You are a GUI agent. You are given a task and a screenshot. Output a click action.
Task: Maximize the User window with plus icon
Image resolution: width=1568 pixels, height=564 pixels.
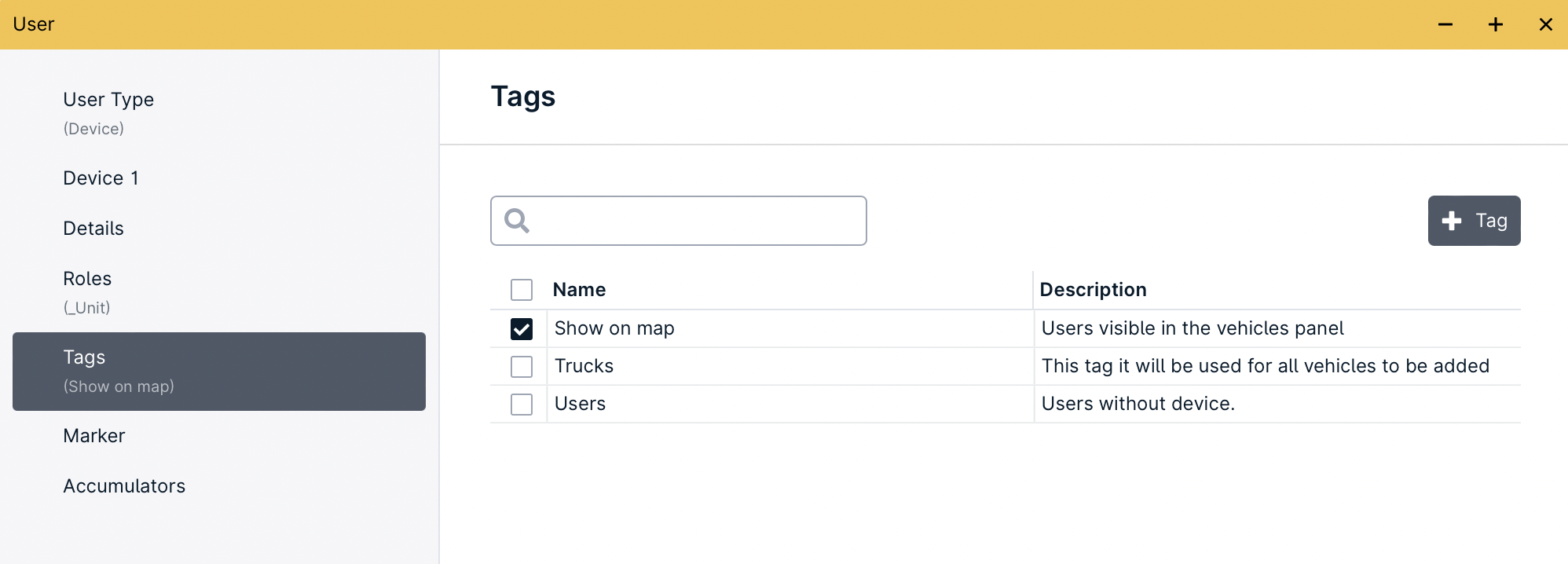coord(1496,24)
